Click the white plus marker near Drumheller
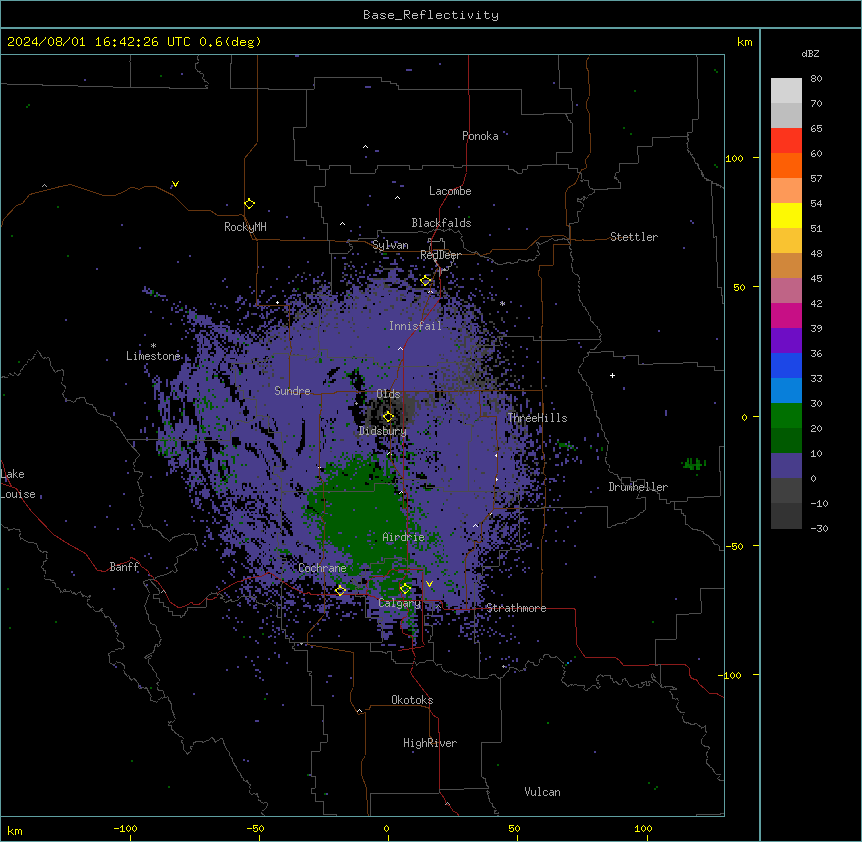The image size is (862, 842). click(612, 375)
